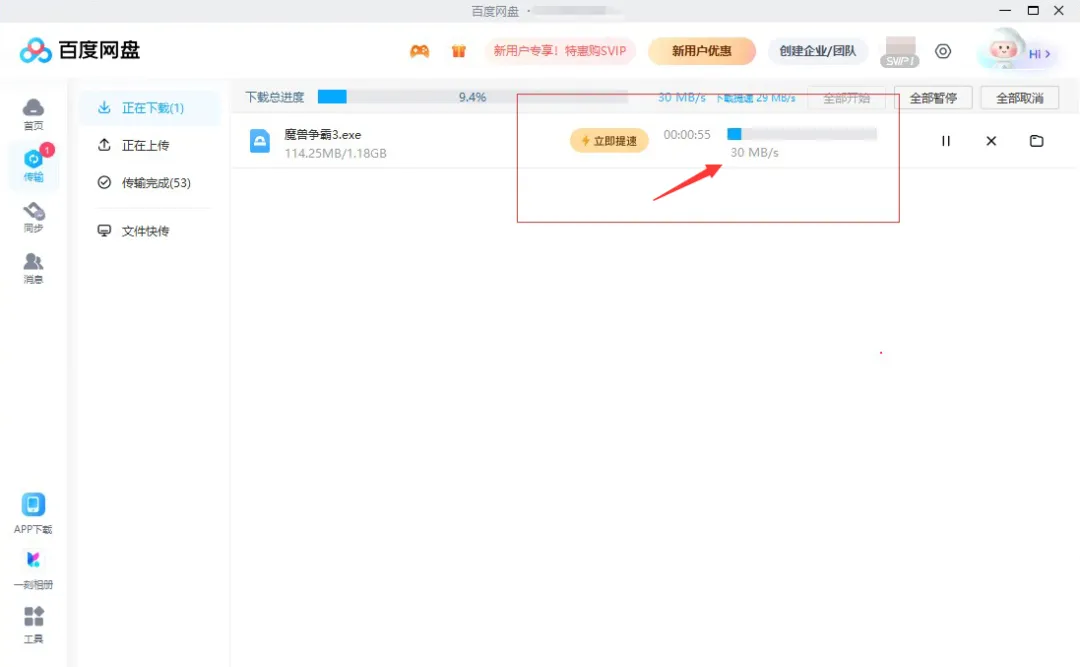1080x667 pixels.
Task: Click the 立即提速 speed-up button
Action: (609, 141)
